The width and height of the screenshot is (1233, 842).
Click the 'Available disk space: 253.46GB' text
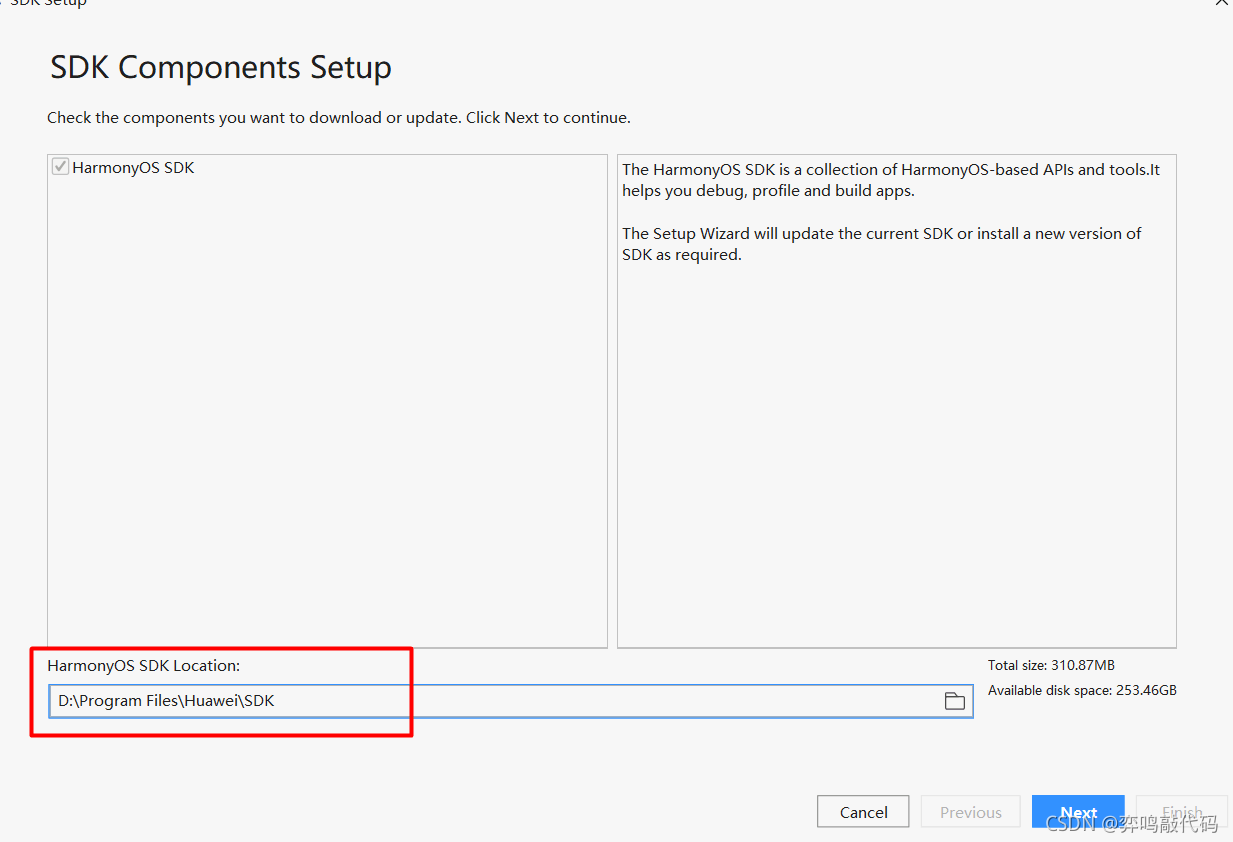click(x=1082, y=690)
